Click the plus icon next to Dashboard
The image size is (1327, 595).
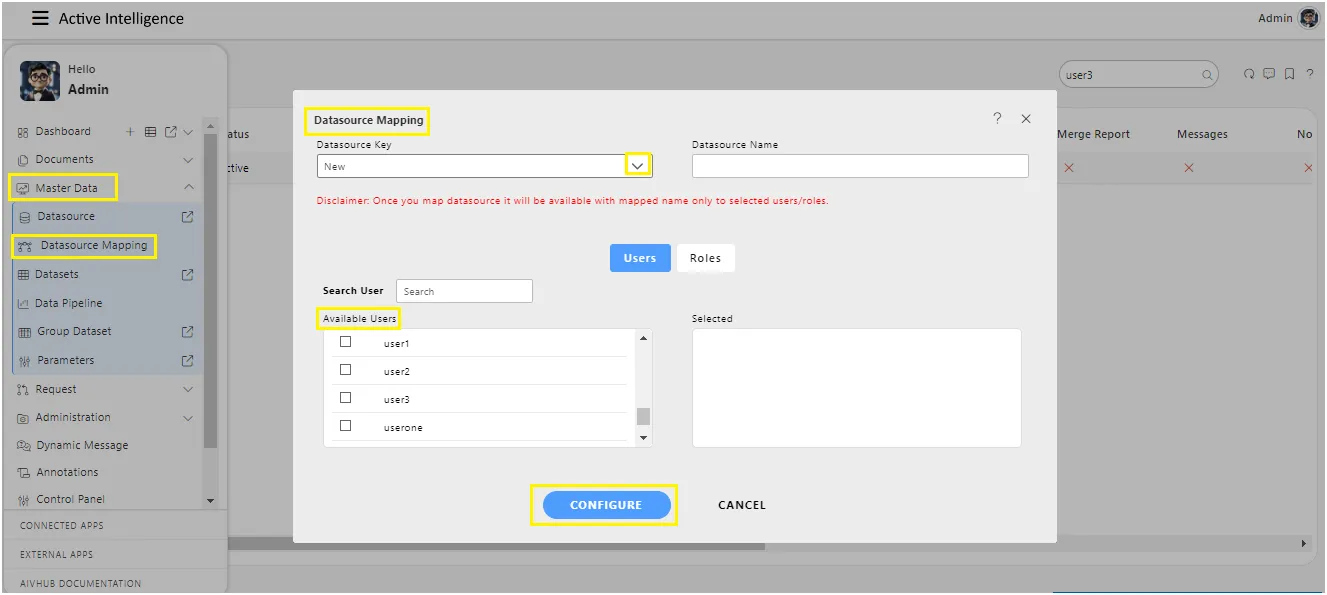pos(130,132)
